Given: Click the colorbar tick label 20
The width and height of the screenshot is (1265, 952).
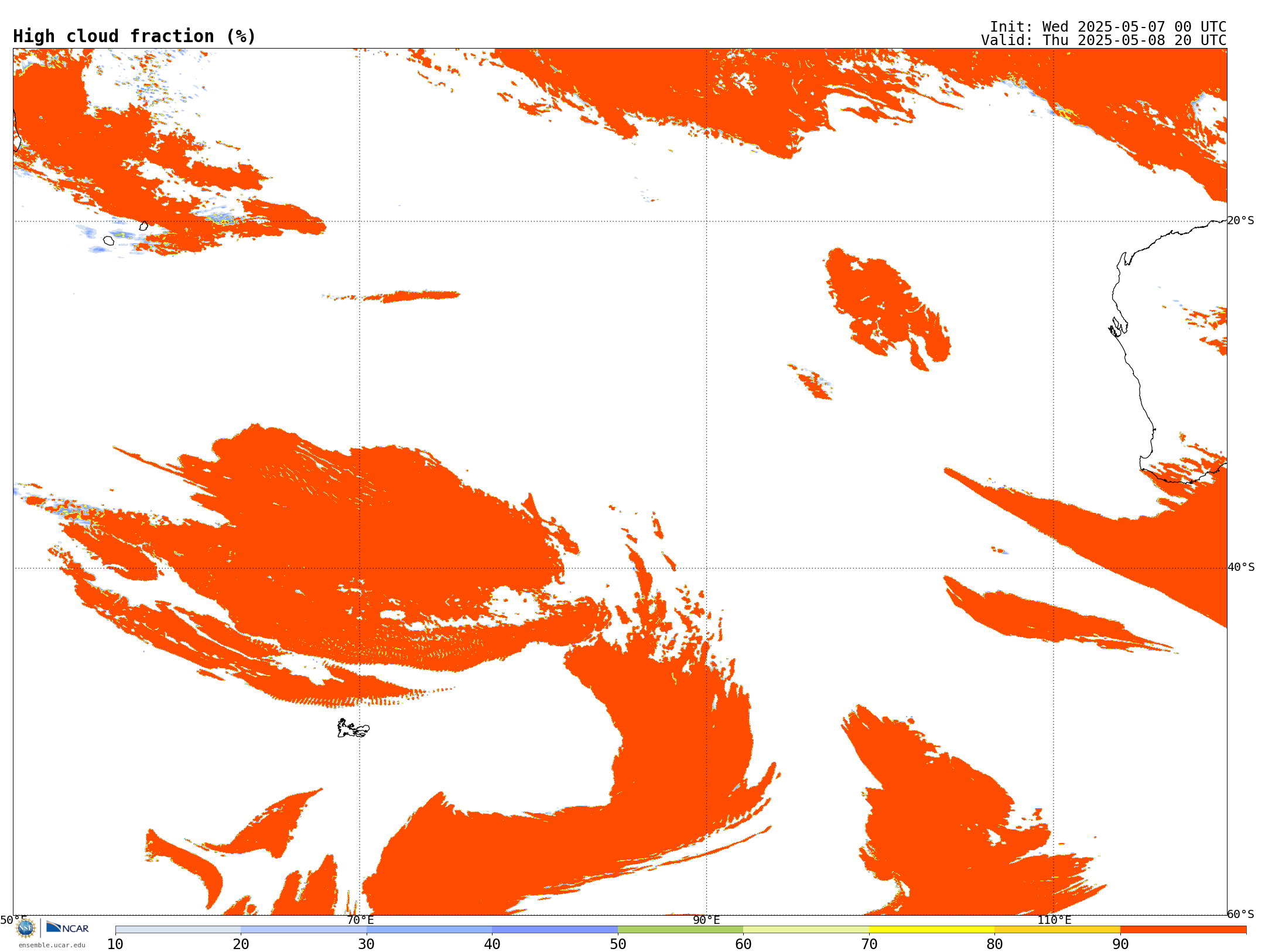Looking at the screenshot, I should pos(241,944).
